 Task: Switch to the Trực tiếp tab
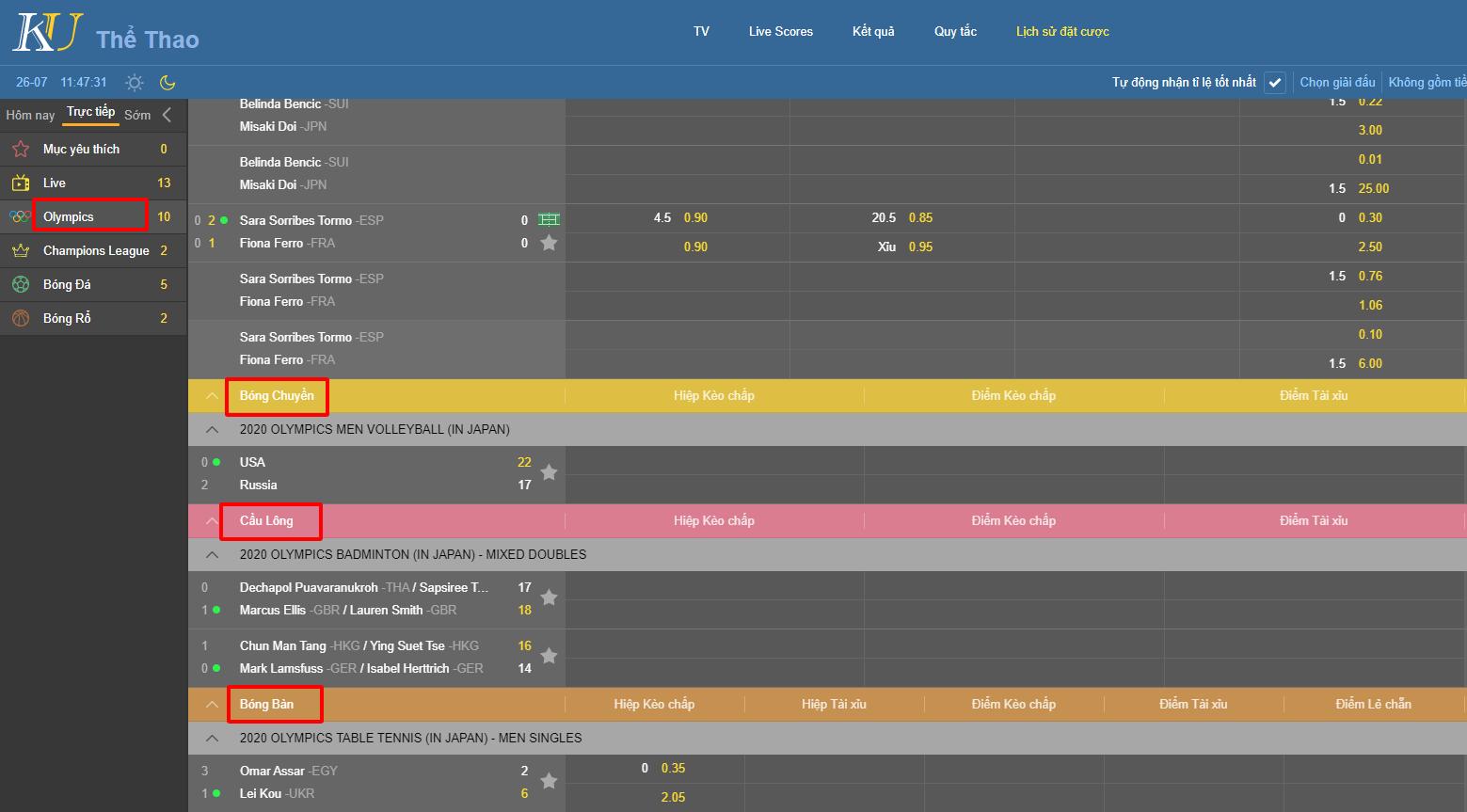[x=90, y=112]
